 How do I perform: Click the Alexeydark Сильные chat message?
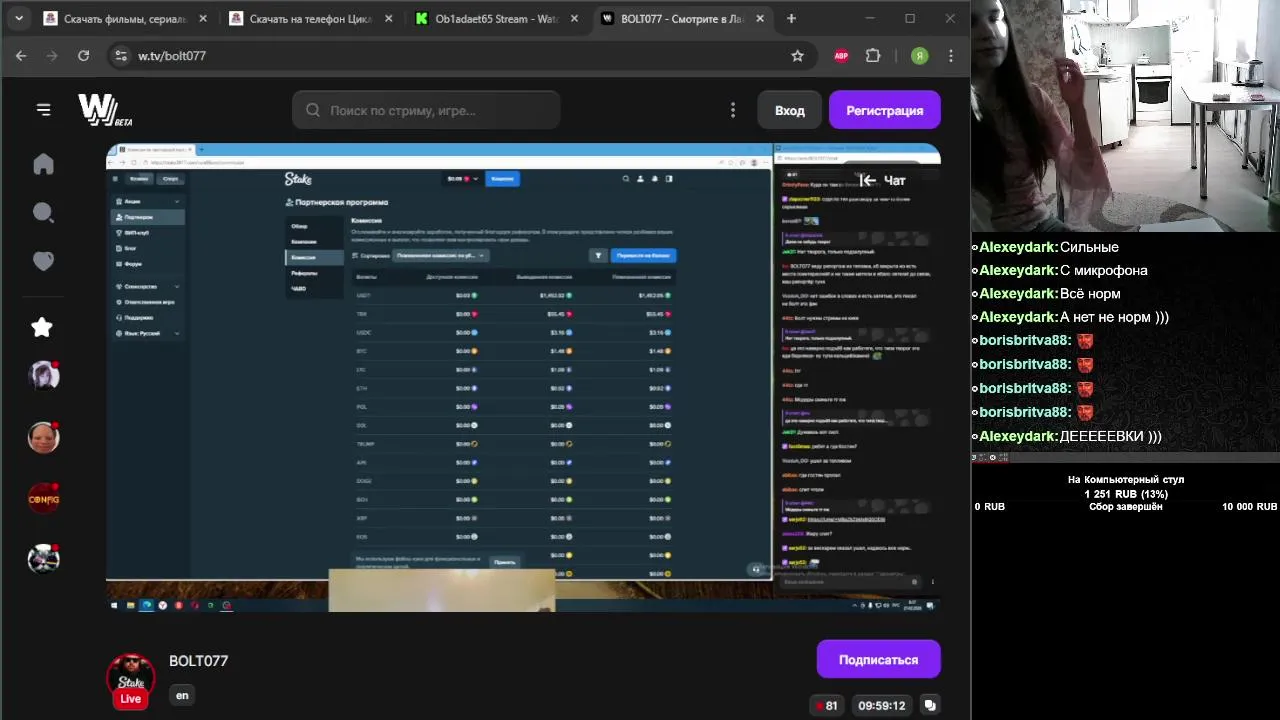coord(1049,247)
